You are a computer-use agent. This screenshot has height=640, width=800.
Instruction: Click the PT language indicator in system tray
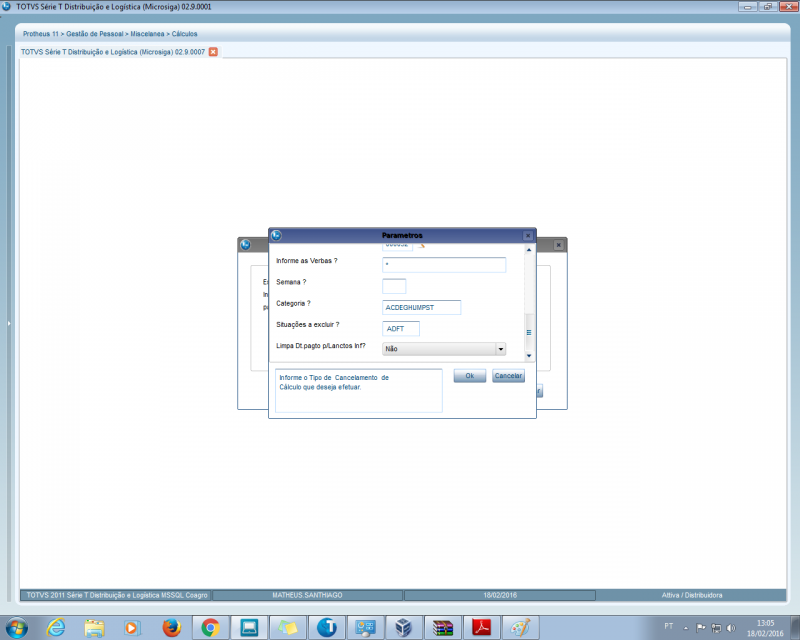[x=669, y=626]
